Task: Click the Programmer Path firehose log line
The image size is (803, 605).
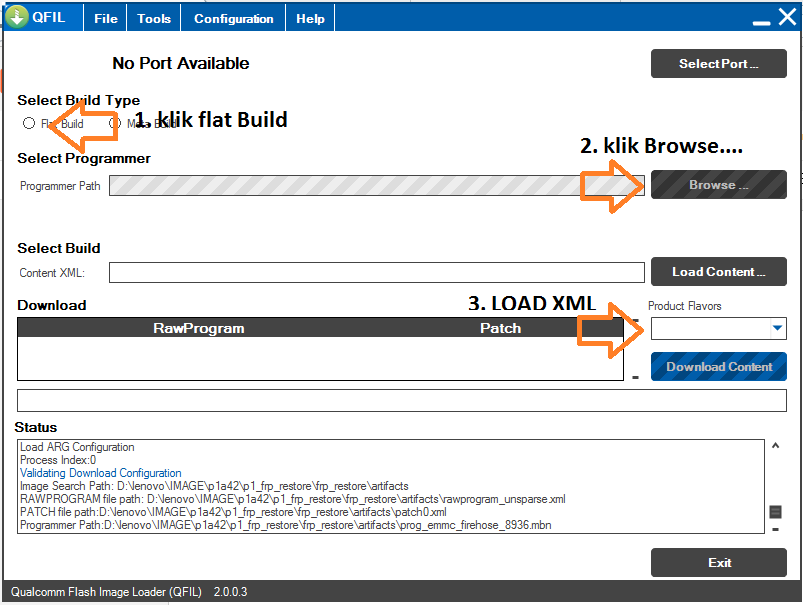Action: pos(285,525)
